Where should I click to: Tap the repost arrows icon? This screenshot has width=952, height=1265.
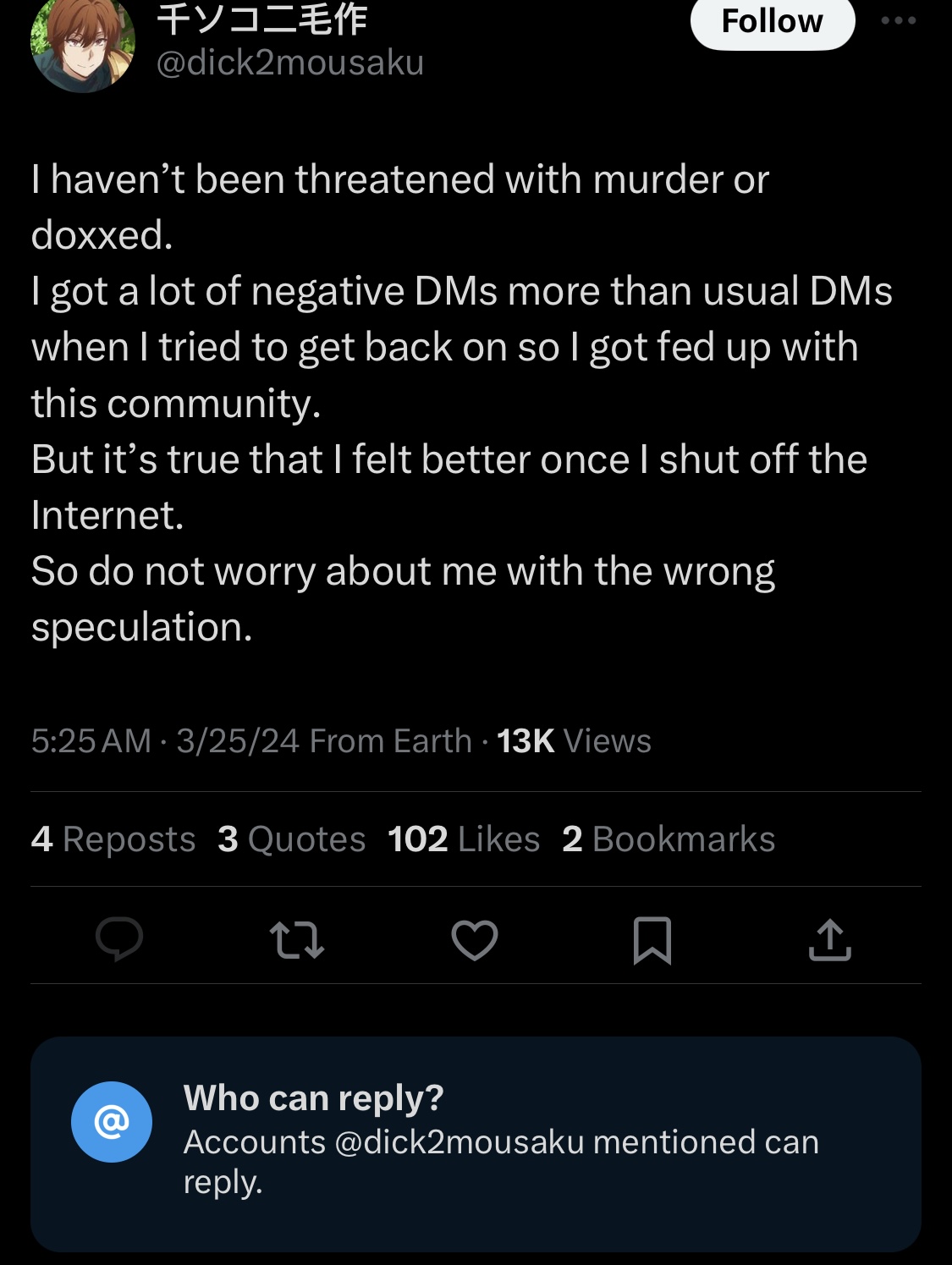[x=296, y=940]
